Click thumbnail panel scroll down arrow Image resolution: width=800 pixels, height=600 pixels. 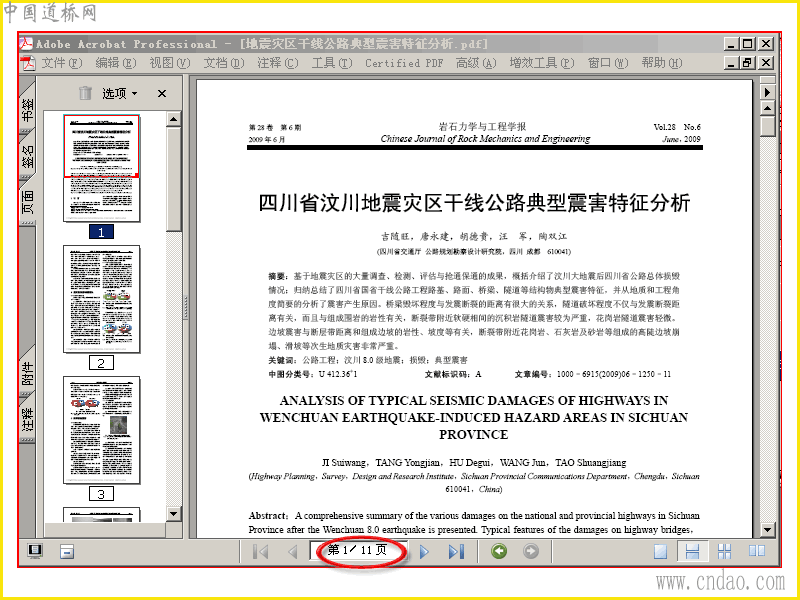(x=173, y=514)
